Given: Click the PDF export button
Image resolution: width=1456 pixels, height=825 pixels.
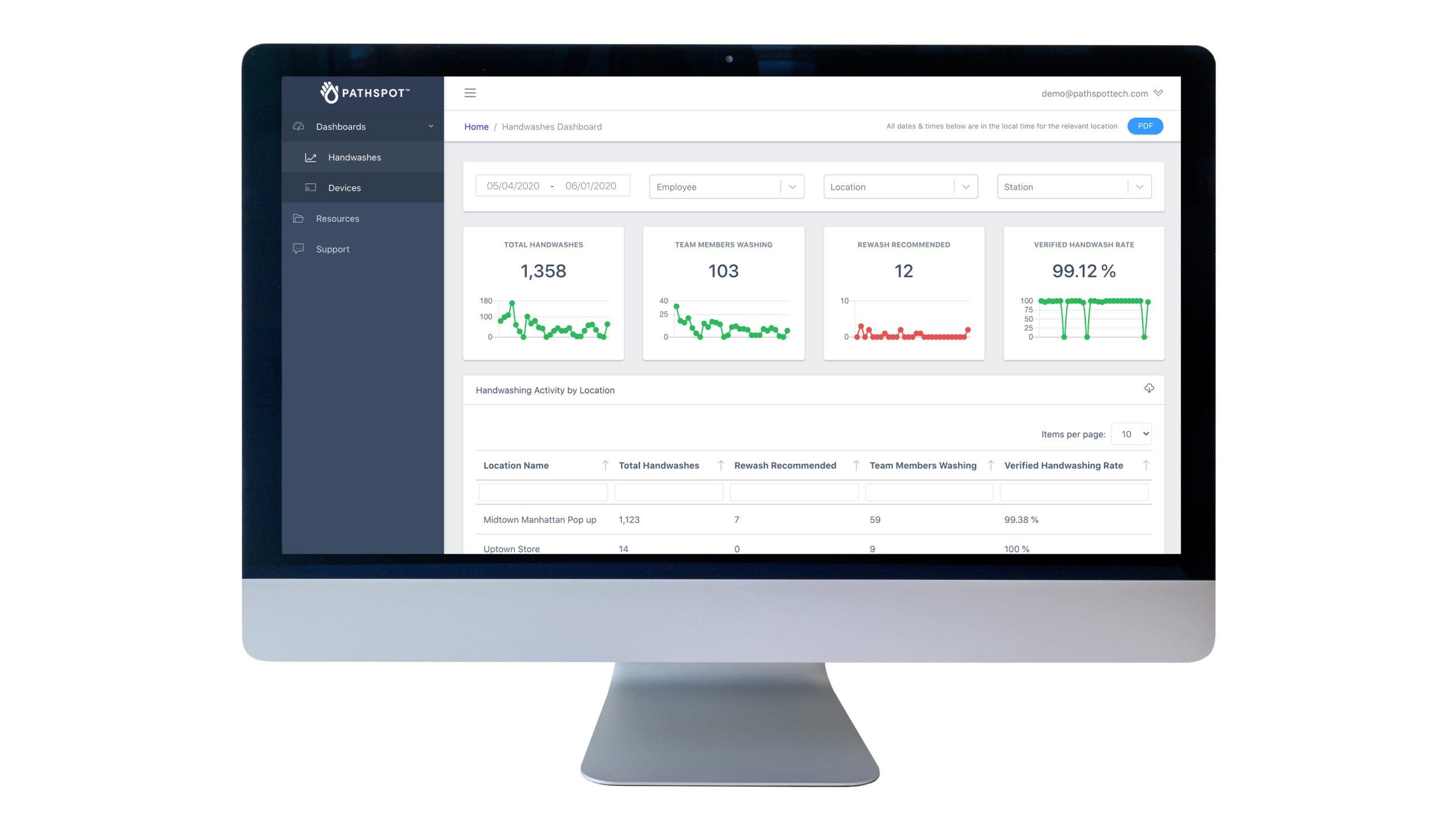Looking at the screenshot, I should [x=1145, y=126].
